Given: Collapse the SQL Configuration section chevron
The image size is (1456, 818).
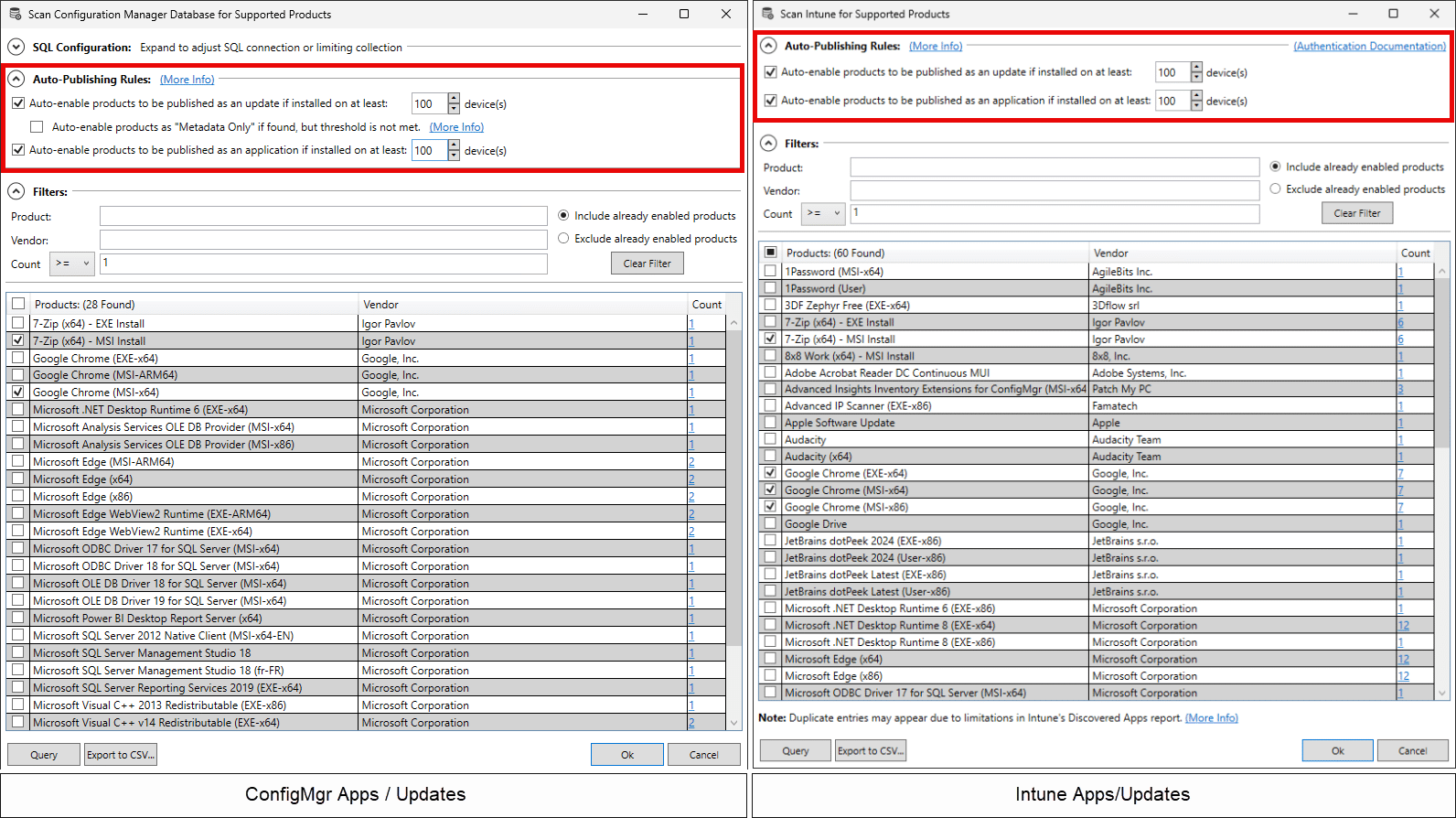Looking at the screenshot, I should [16, 47].
